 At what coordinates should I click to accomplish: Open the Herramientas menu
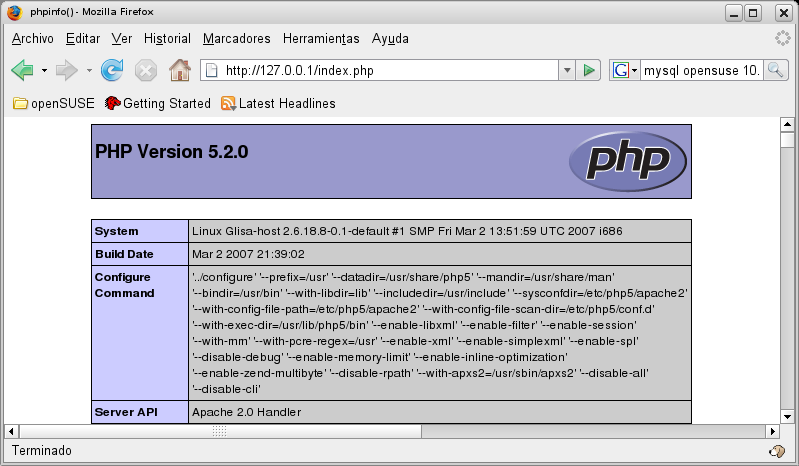point(321,38)
